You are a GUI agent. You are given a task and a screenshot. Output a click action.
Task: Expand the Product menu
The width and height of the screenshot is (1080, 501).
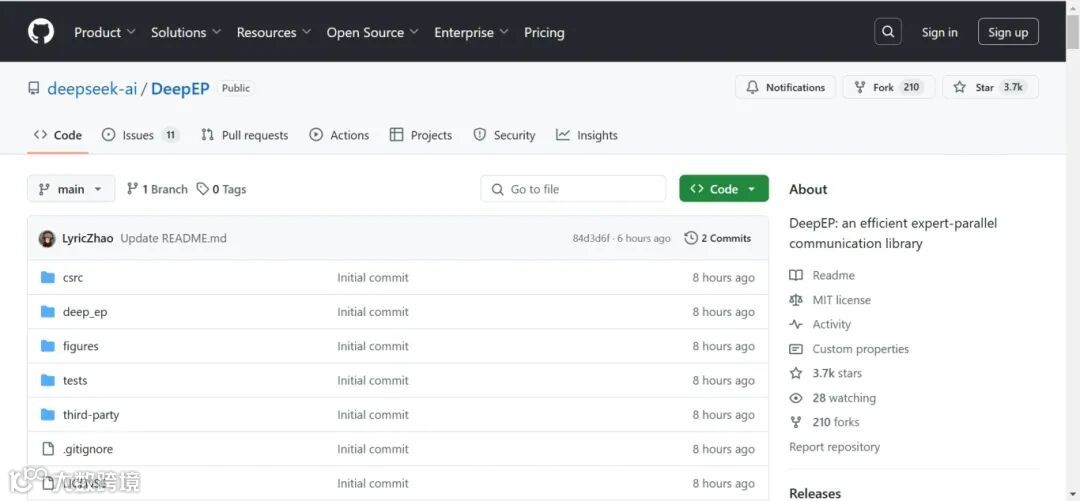point(105,32)
